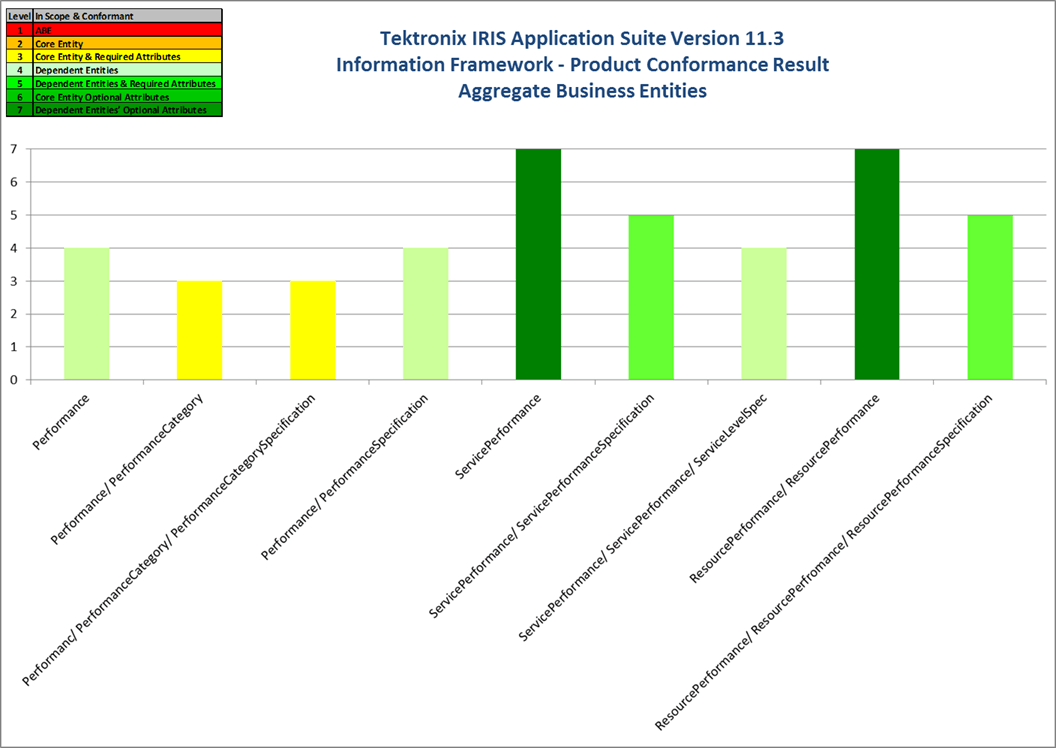Select the orange Core Entity legend row
Screen dimensions: 1056x748
pos(114,43)
